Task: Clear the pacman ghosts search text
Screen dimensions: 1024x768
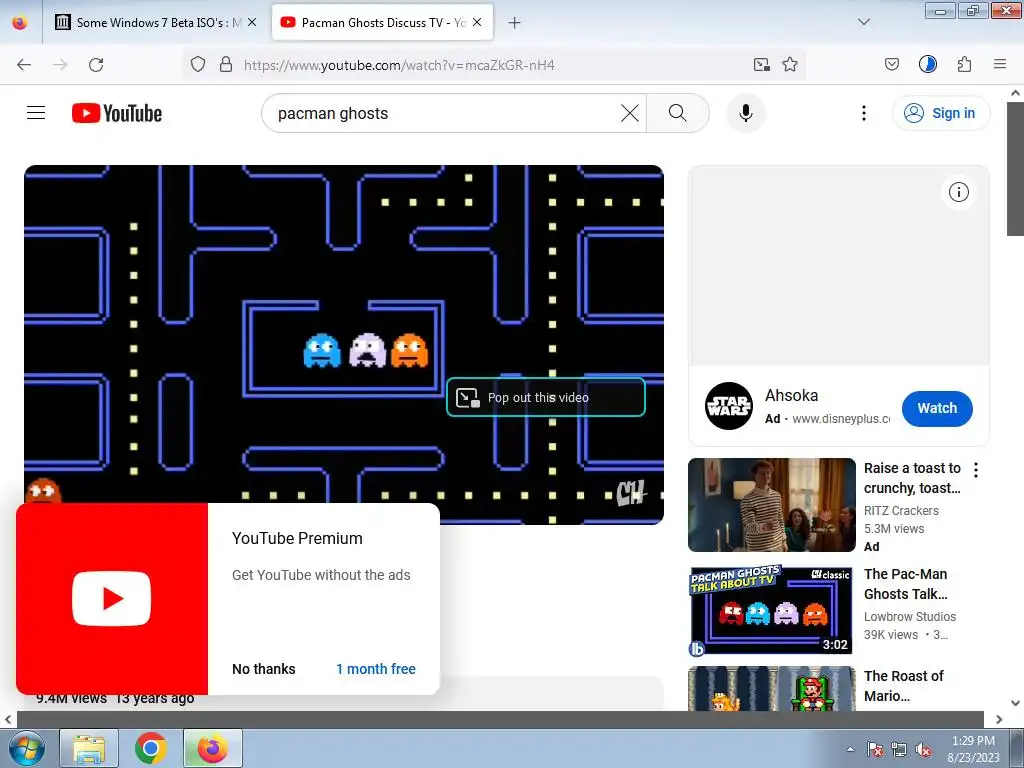Action: pyautogui.click(x=630, y=113)
